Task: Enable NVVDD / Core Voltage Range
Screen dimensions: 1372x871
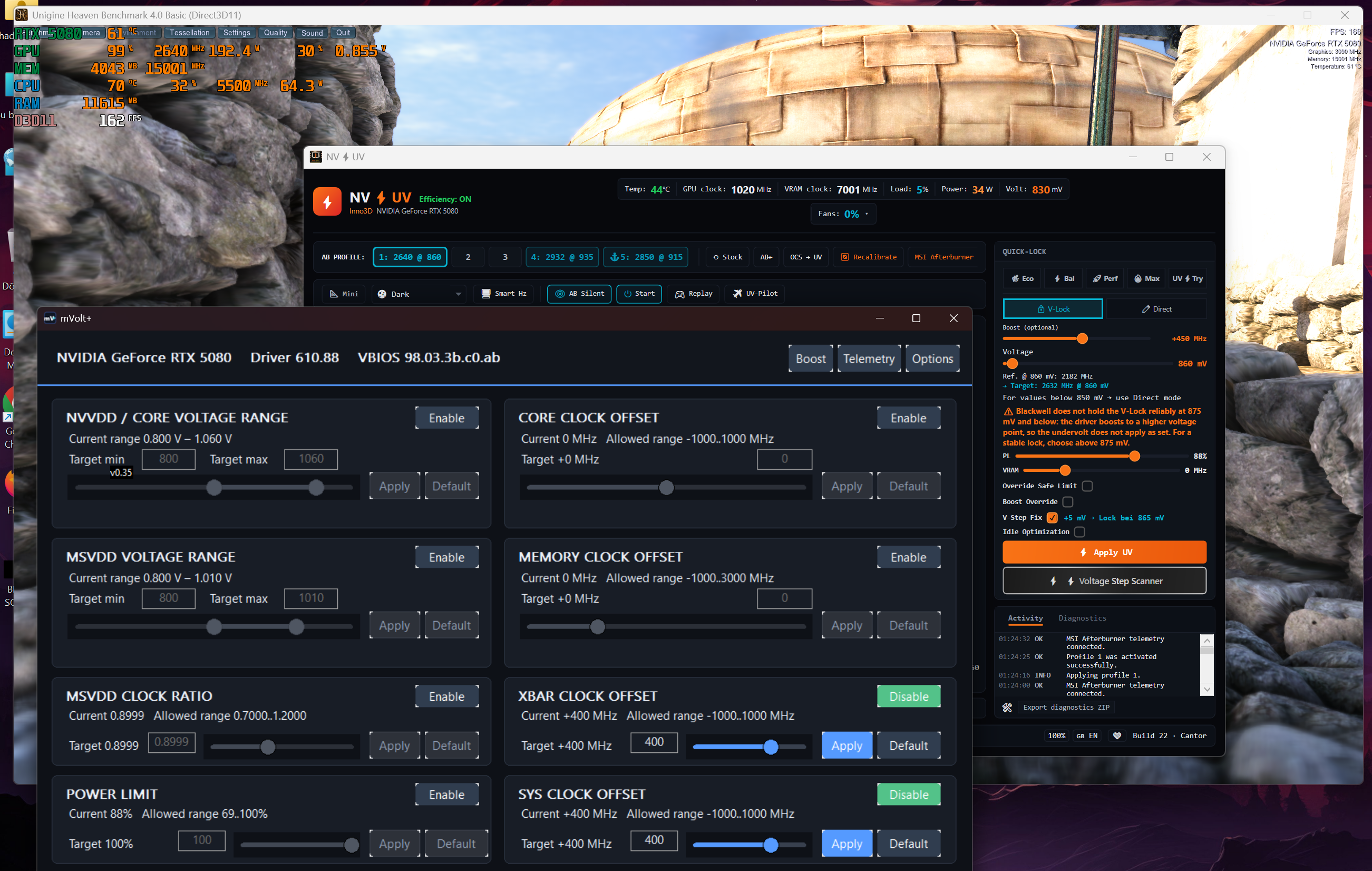Action: pos(446,419)
